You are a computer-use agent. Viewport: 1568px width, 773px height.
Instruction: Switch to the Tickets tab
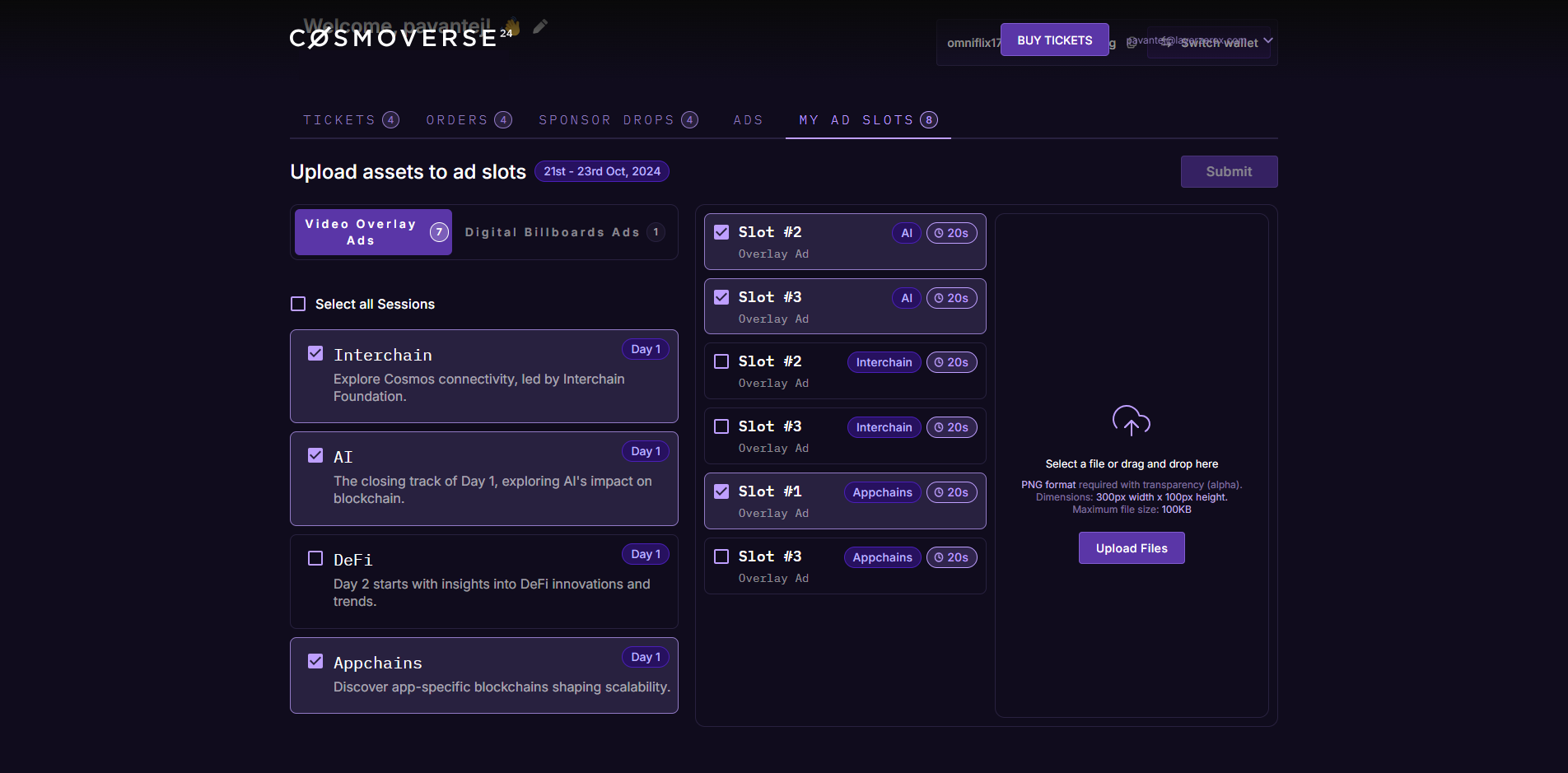351,120
